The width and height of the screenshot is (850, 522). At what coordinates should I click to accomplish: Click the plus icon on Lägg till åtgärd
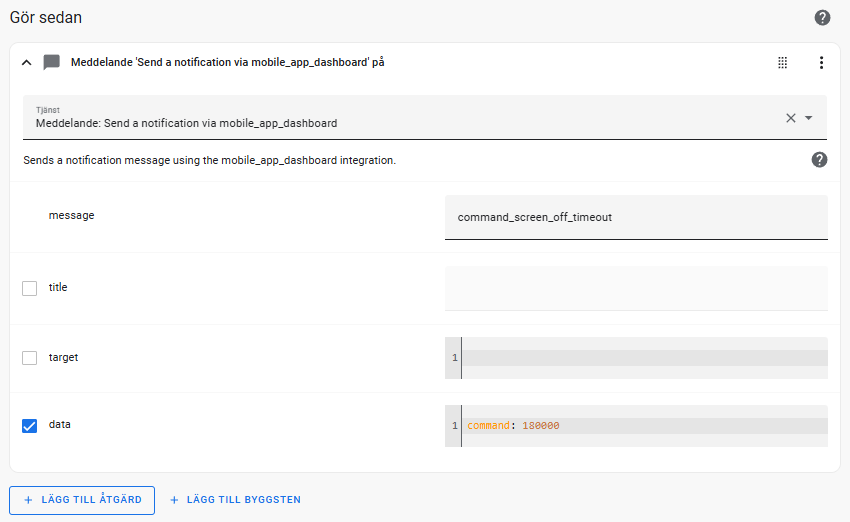28,500
